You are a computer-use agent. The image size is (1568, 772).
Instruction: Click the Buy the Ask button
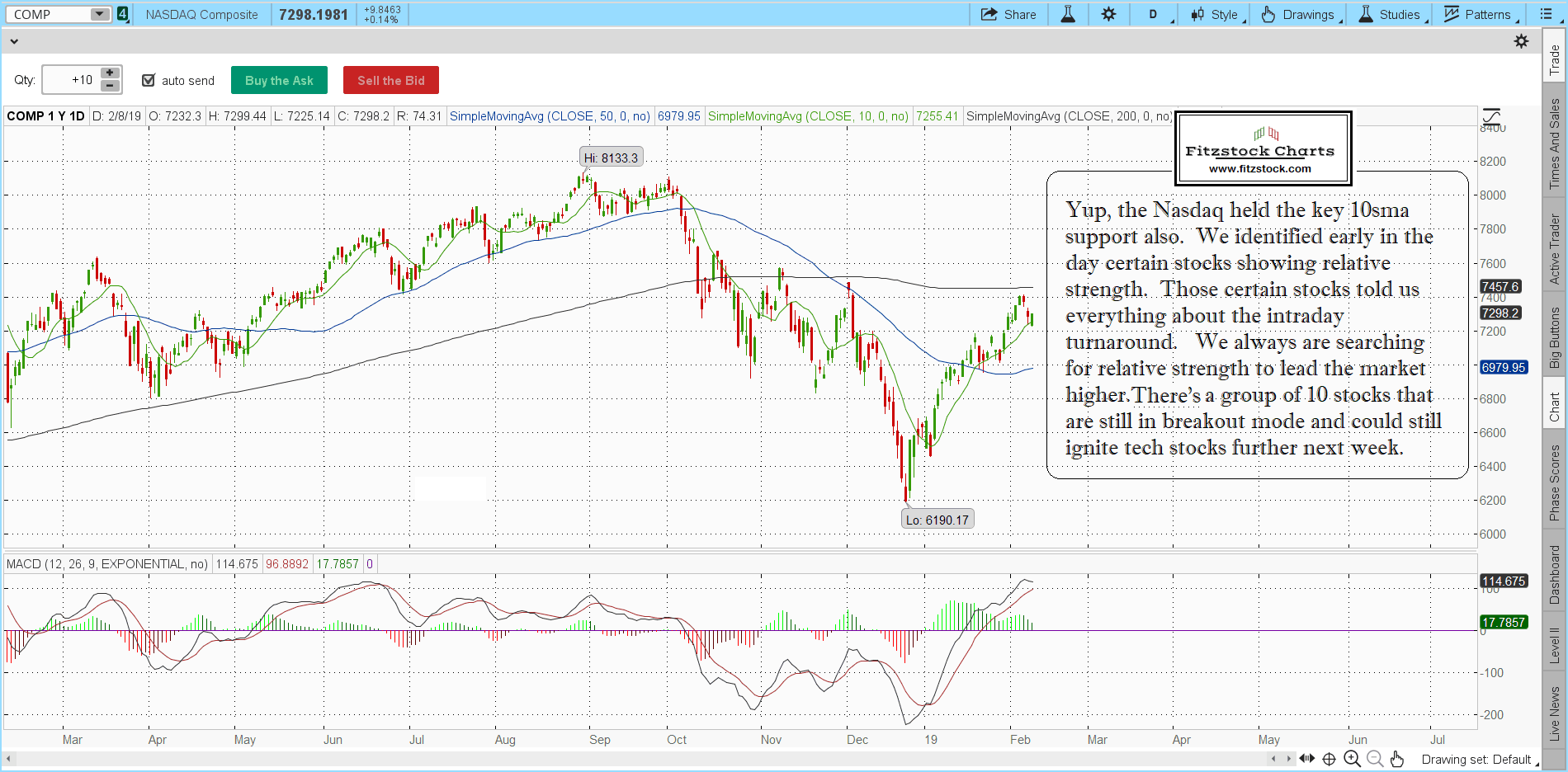[x=279, y=81]
